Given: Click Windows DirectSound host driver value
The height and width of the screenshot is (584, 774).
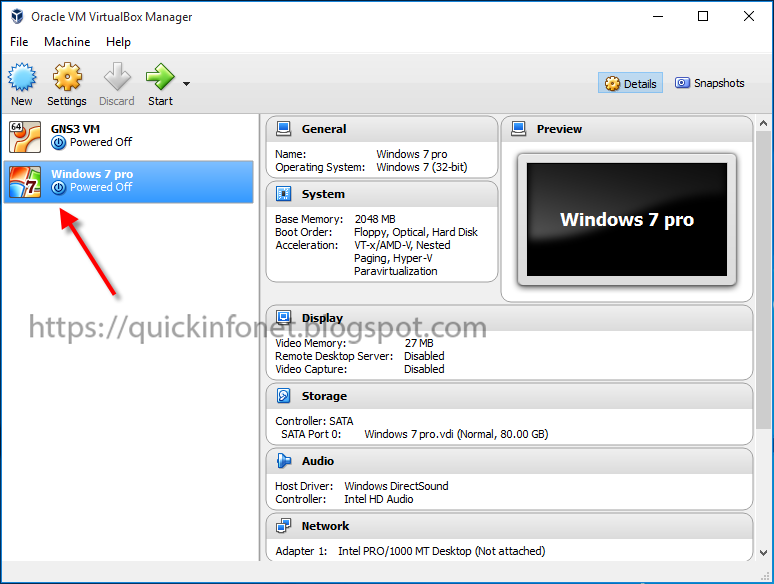Looking at the screenshot, I should [x=396, y=486].
